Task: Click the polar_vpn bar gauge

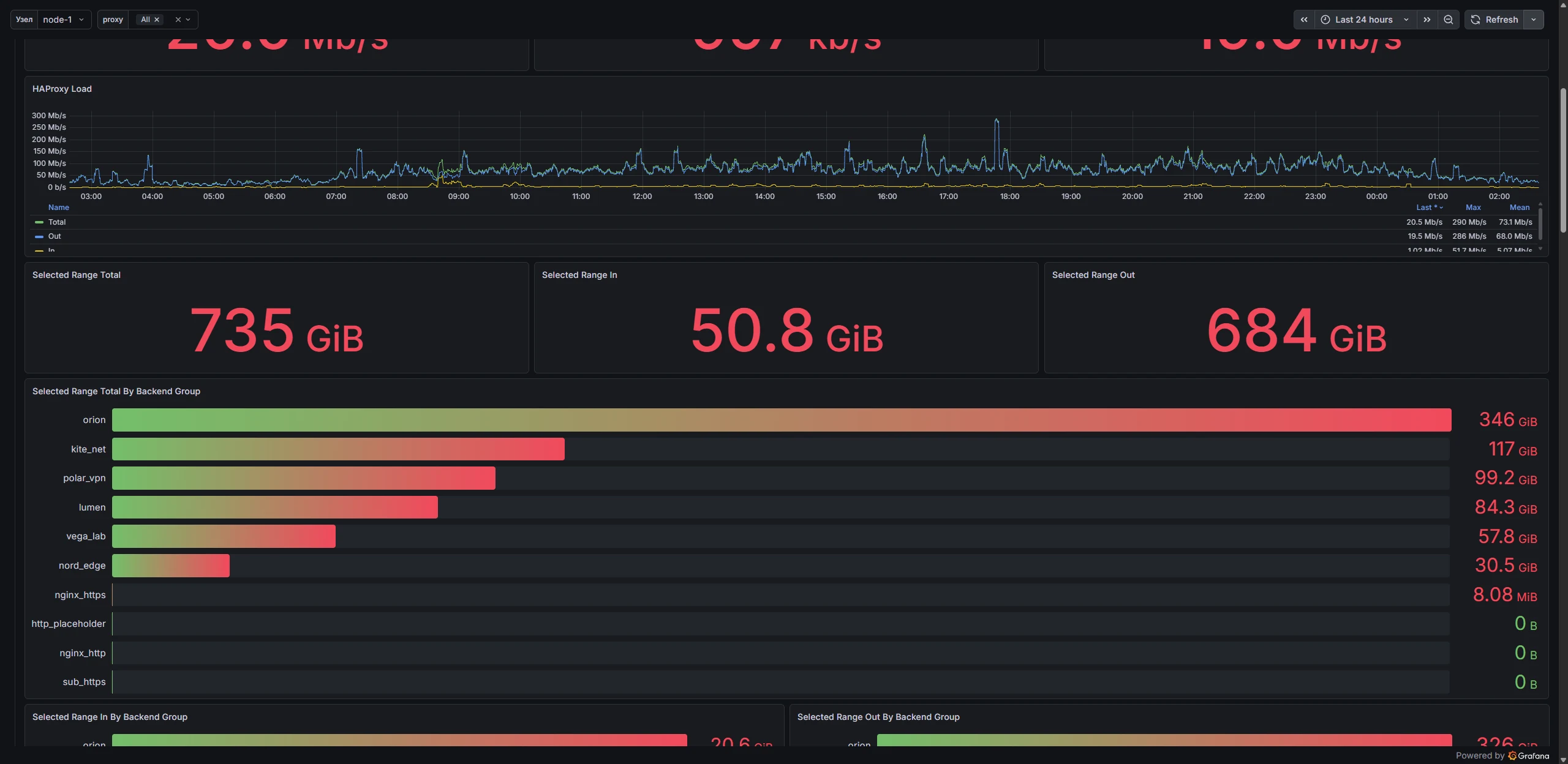Action: (x=304, y=478)
